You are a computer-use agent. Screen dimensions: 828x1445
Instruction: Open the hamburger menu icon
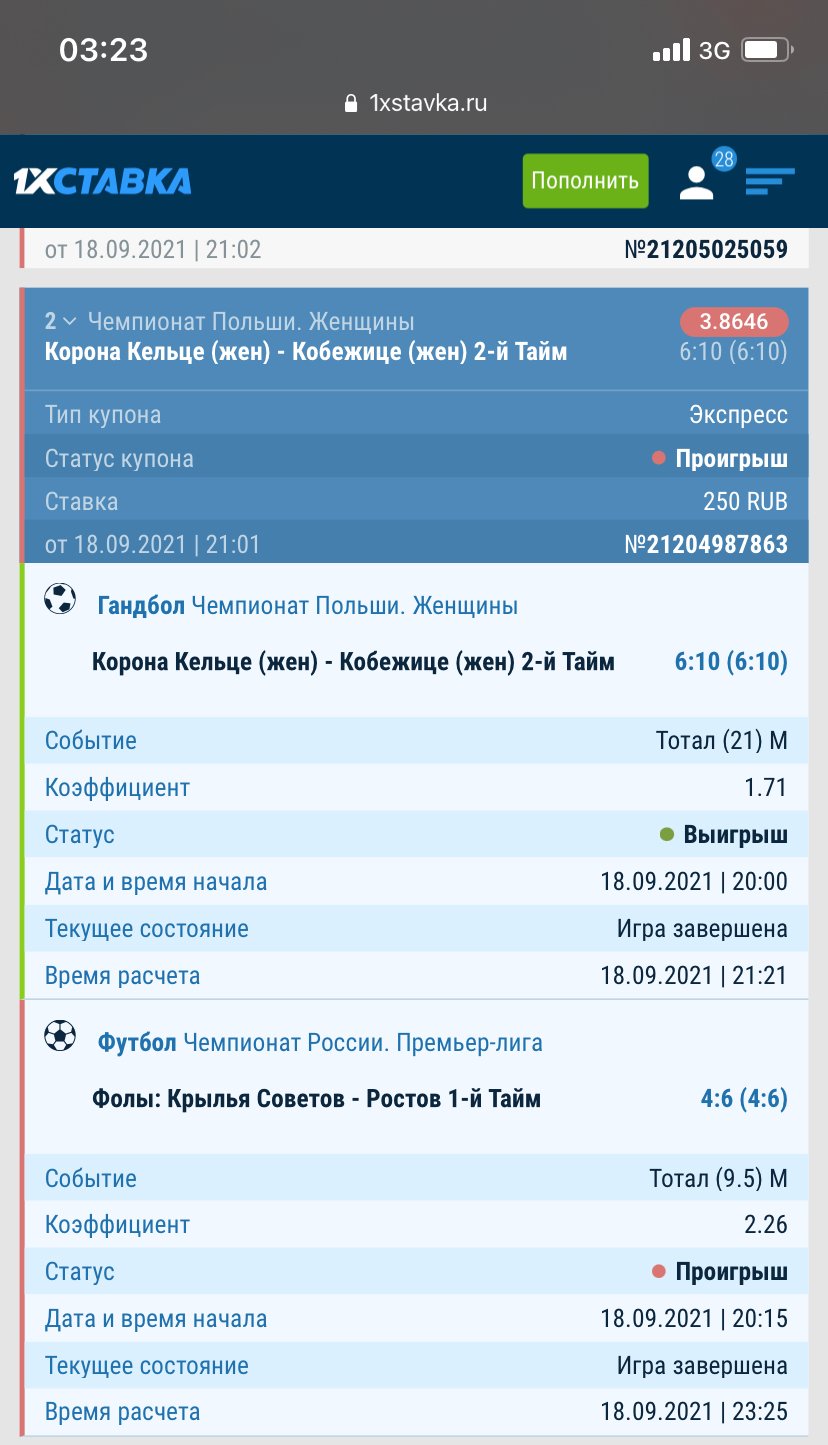click(769, 181)
